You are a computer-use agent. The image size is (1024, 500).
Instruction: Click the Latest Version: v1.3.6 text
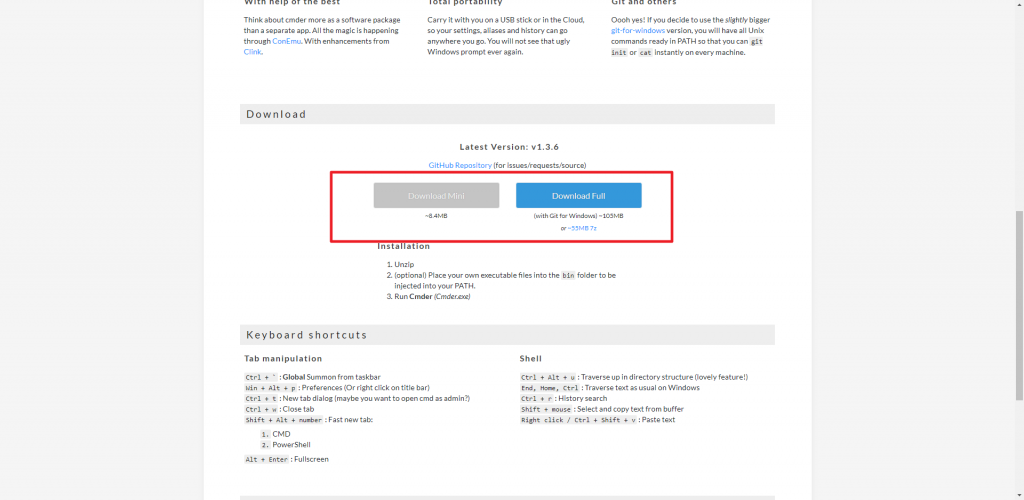click(x=509, y=147)
